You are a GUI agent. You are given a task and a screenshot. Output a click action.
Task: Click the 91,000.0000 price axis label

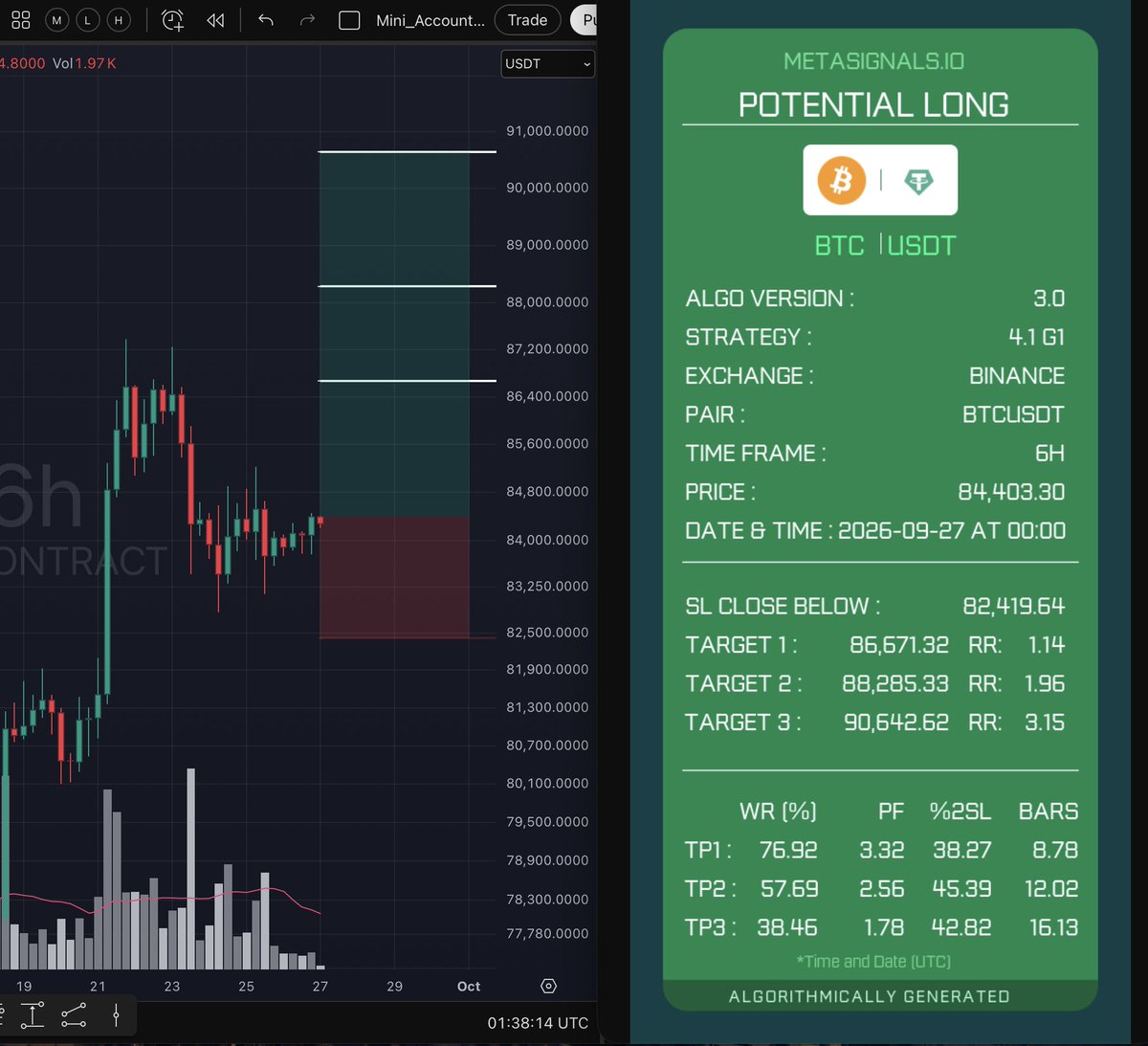click(547, 131)
